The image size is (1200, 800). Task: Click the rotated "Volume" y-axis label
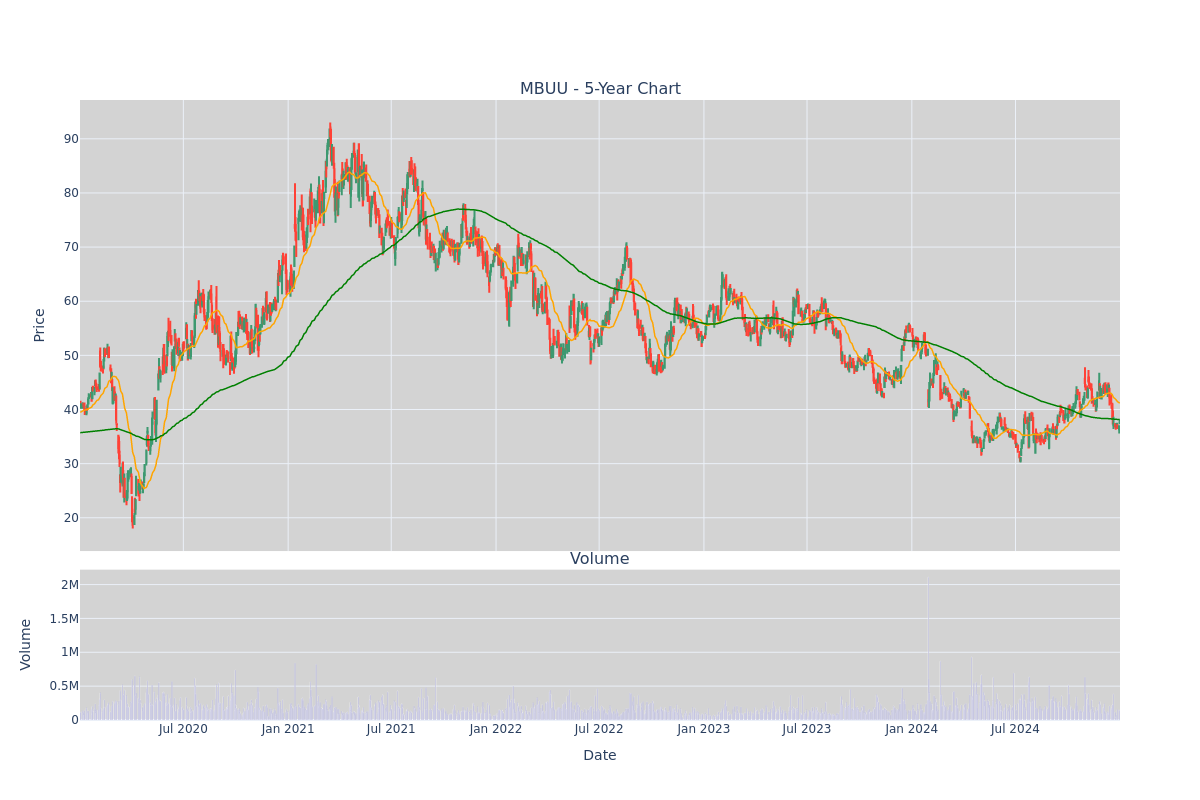tap(26, 644)
